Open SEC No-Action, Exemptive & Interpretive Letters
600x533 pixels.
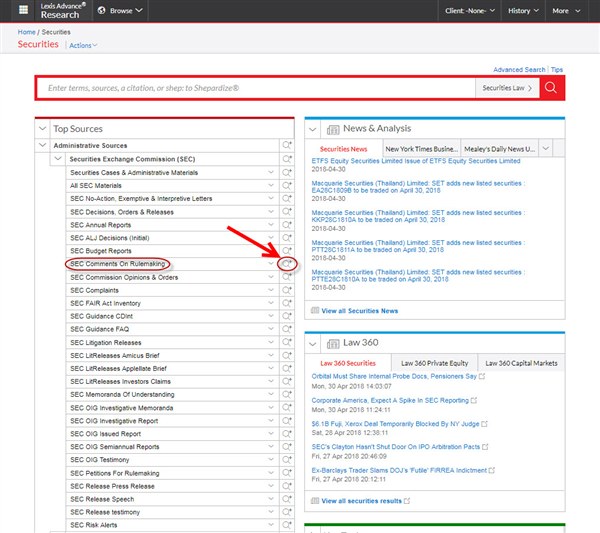coord(141,199)
